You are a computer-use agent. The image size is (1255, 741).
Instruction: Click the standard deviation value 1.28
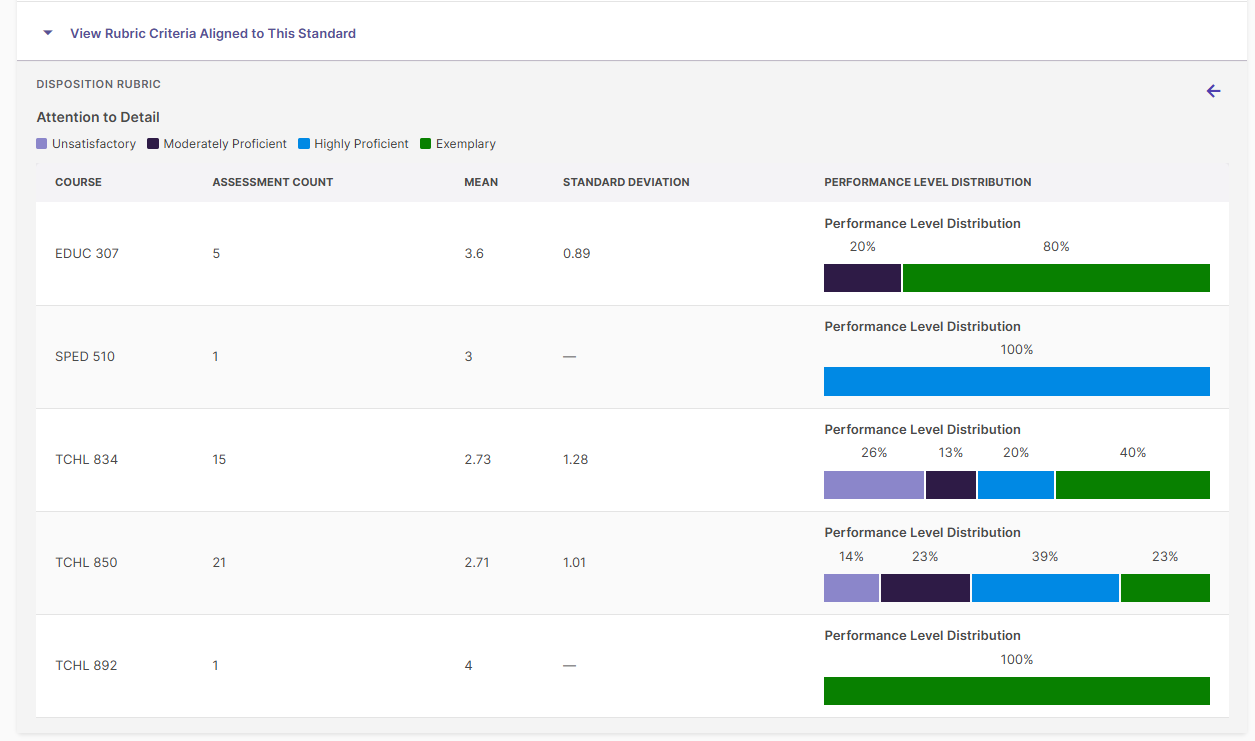(576, 460)
